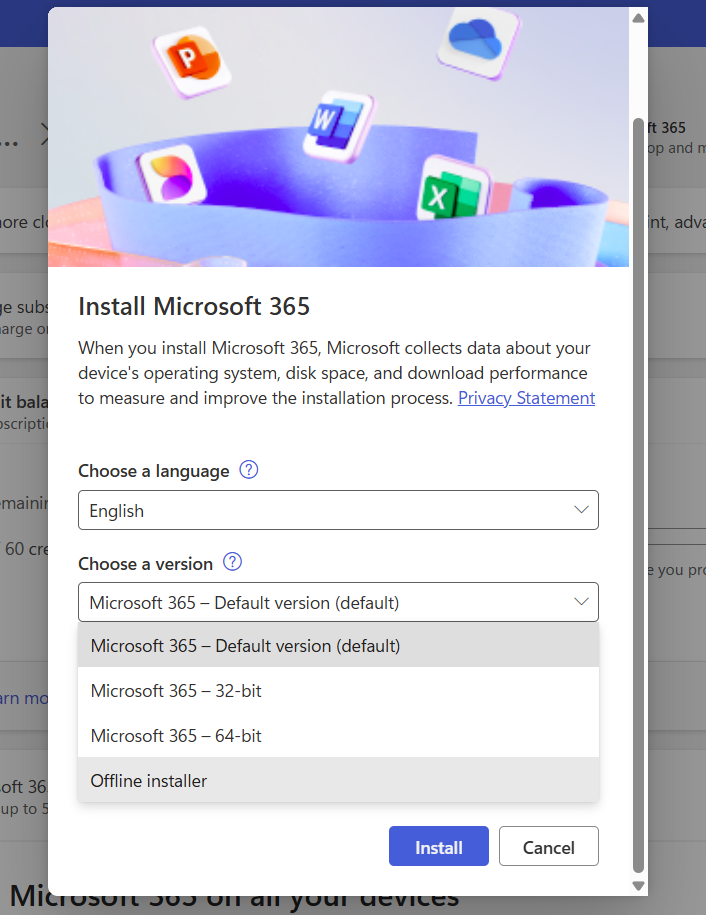The height and width of the screenshot is (915, 706).
Task: Choose Microsoft 365 – 64-bit option
Action: [338, 736]
